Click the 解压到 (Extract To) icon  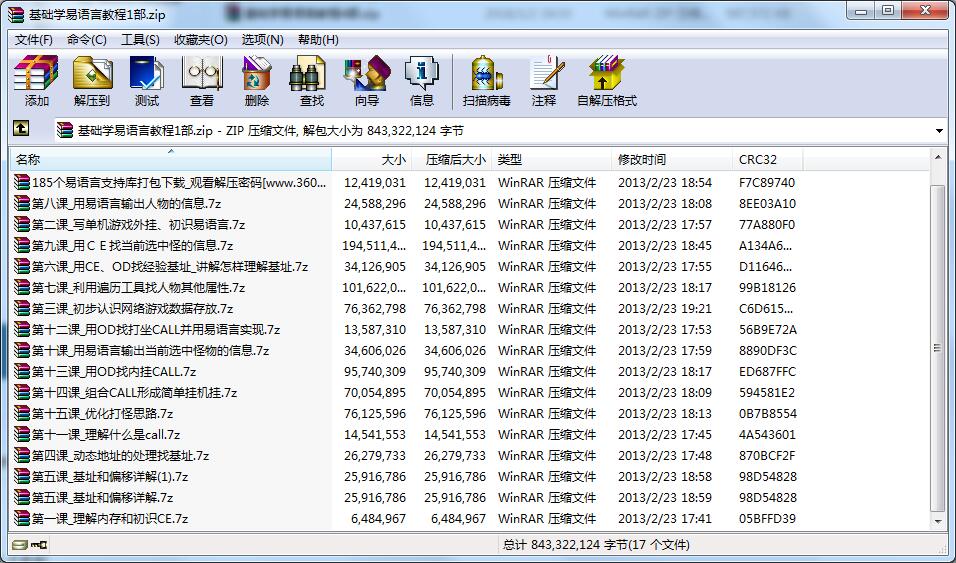point(92,81)
